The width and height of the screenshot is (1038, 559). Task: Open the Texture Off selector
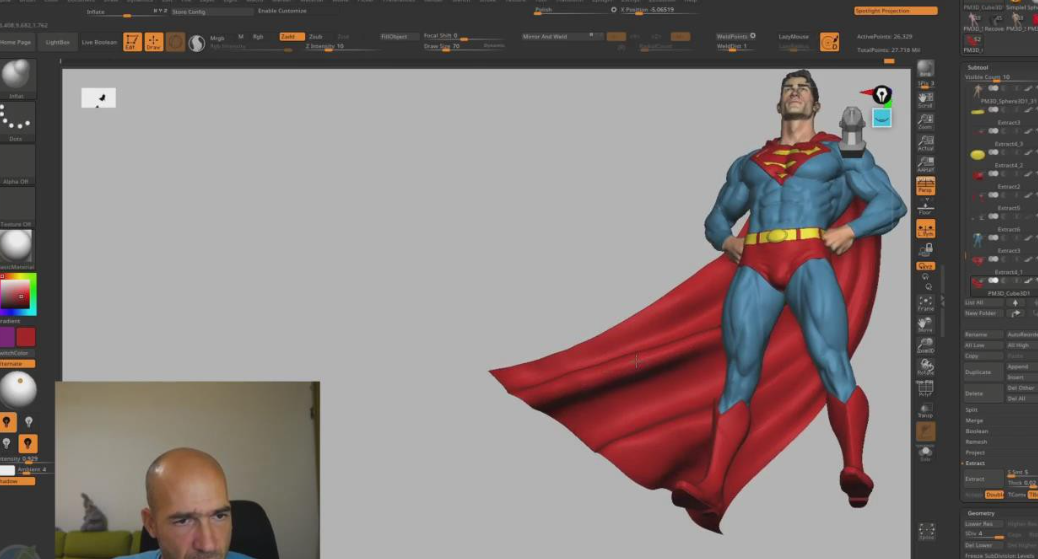(x=17, y=207)
